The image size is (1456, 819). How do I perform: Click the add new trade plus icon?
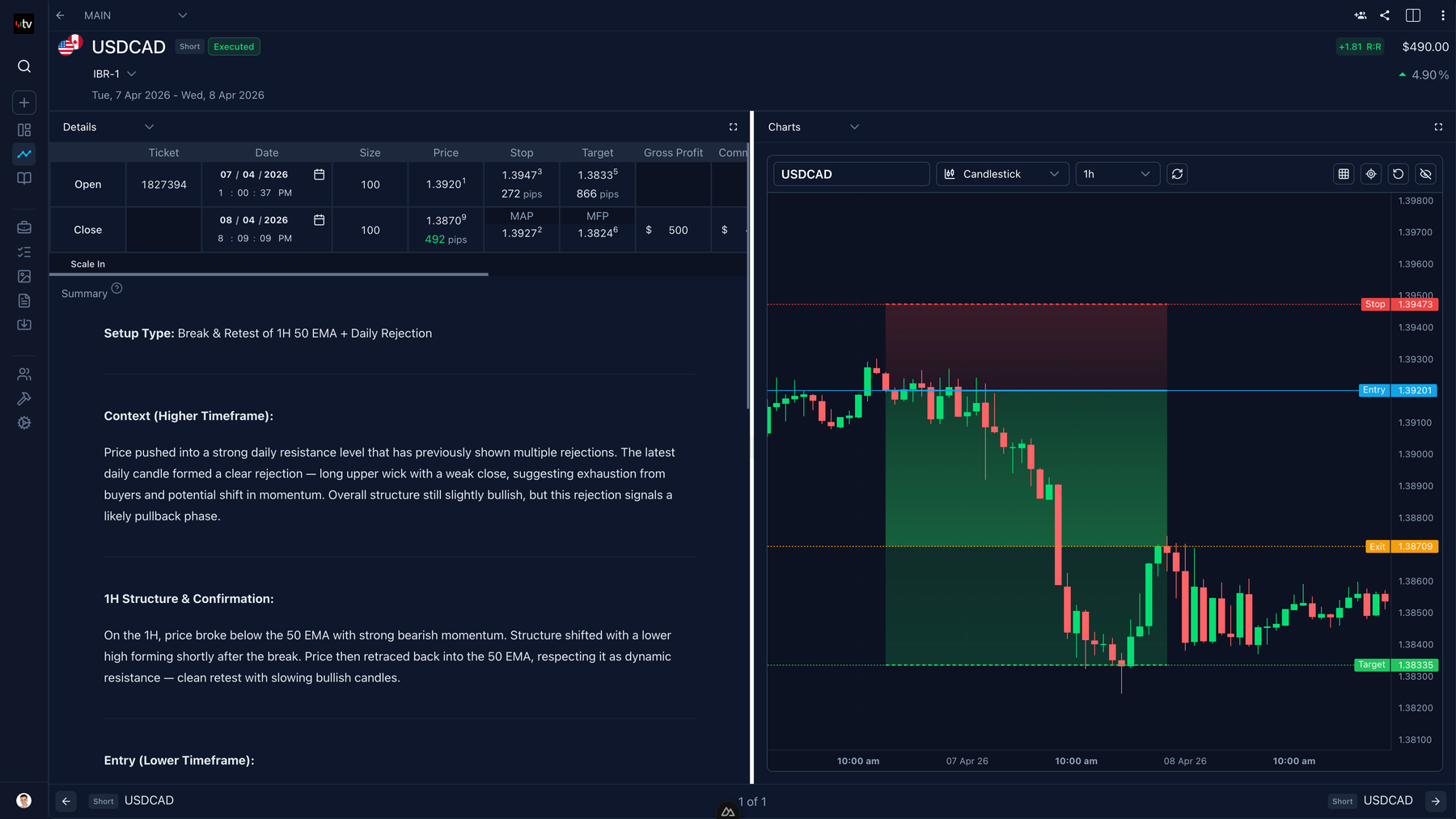tap(24, 102)
